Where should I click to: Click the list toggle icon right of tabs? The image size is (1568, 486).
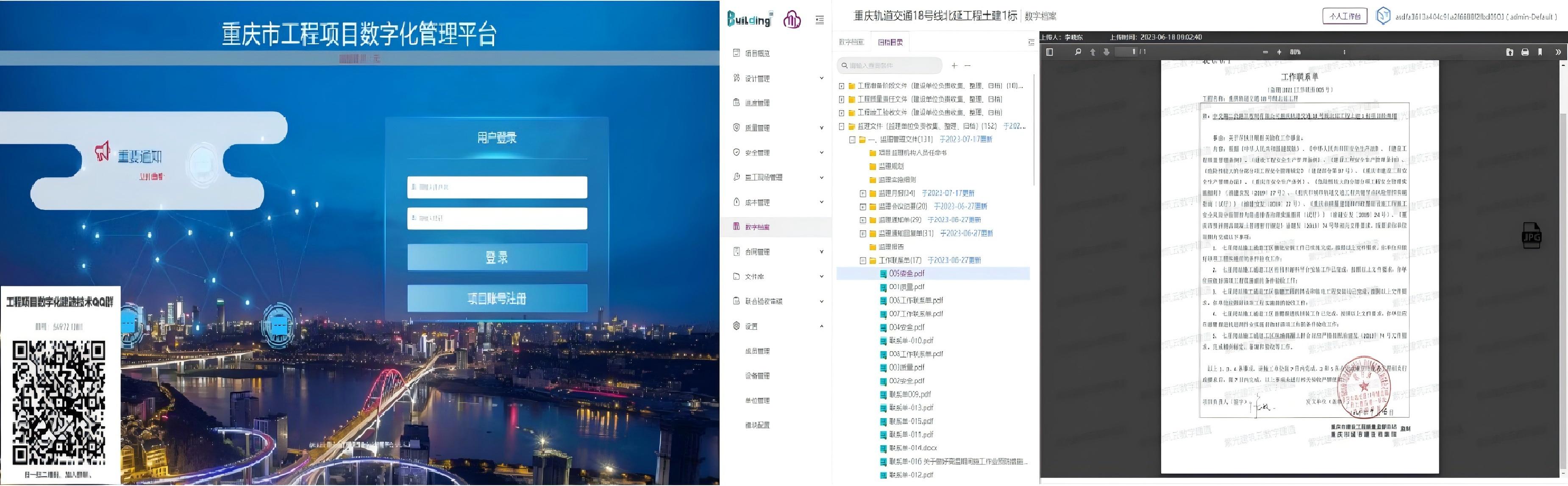[x=1031, y=42]
